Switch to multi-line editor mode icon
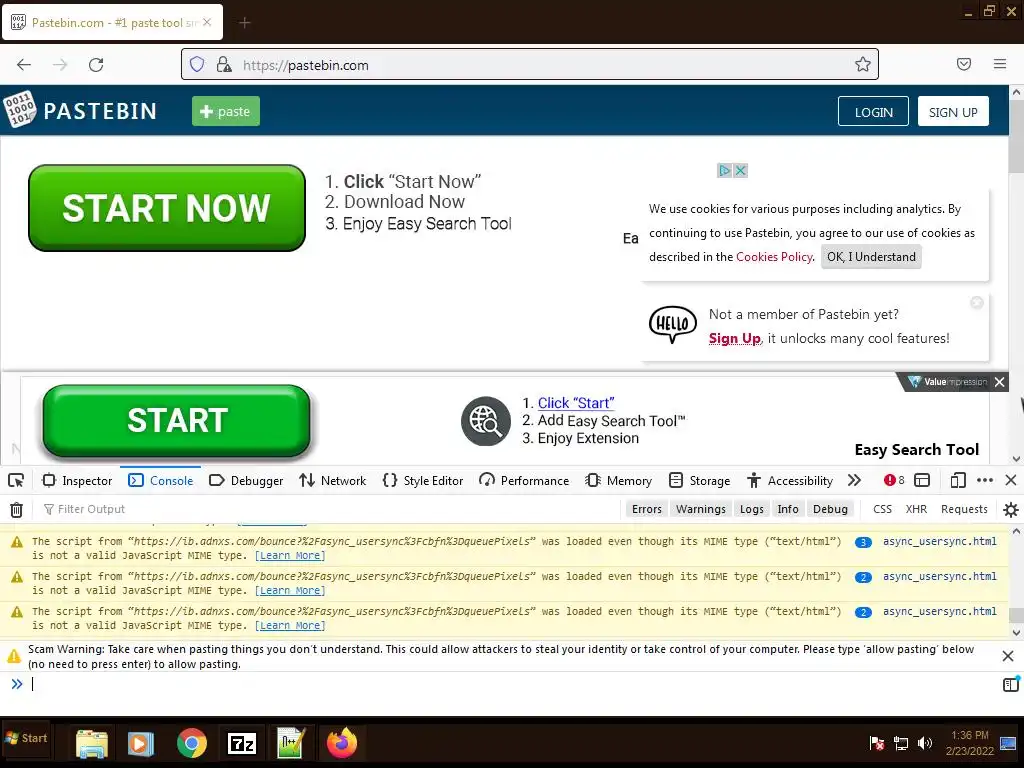 tap(1011, 684)
